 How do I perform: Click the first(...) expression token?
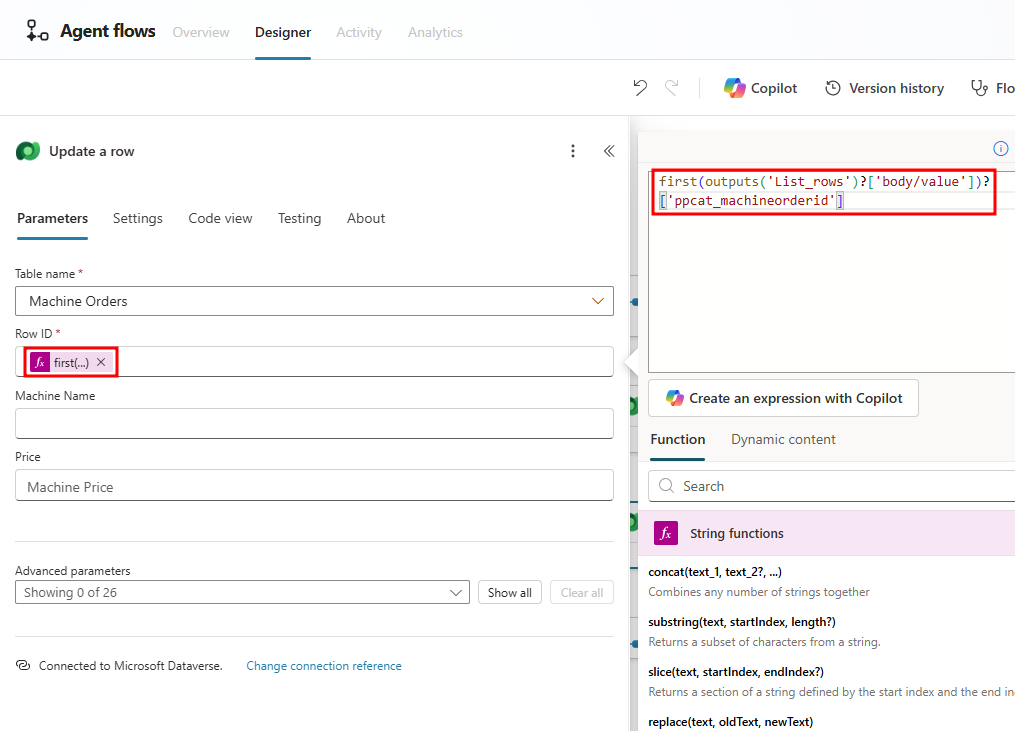pos(71,362)
